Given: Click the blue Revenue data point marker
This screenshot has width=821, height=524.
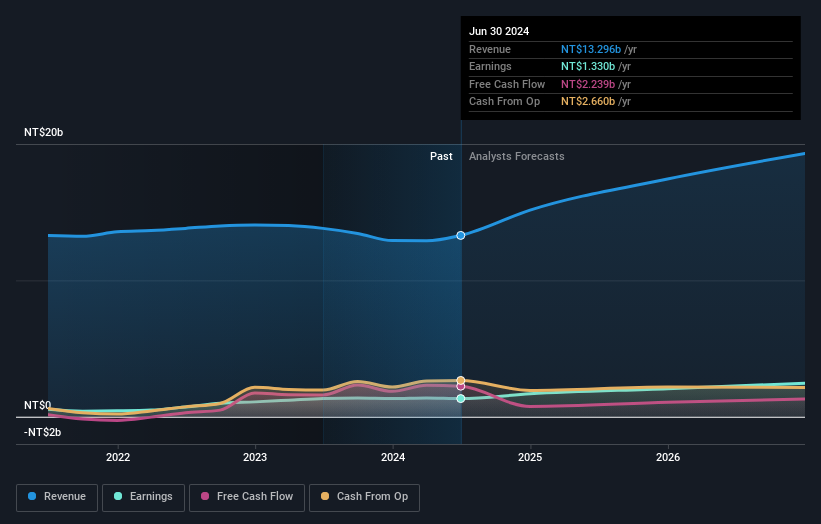Looking at the screenshot, I should (x=461, y=236).
